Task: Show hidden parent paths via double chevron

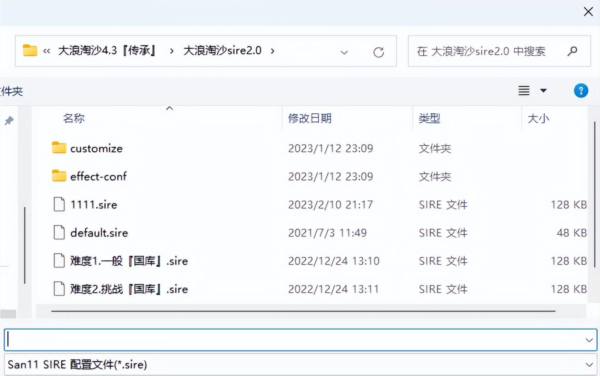Action: pyautogui.click(x=47, y=51)
